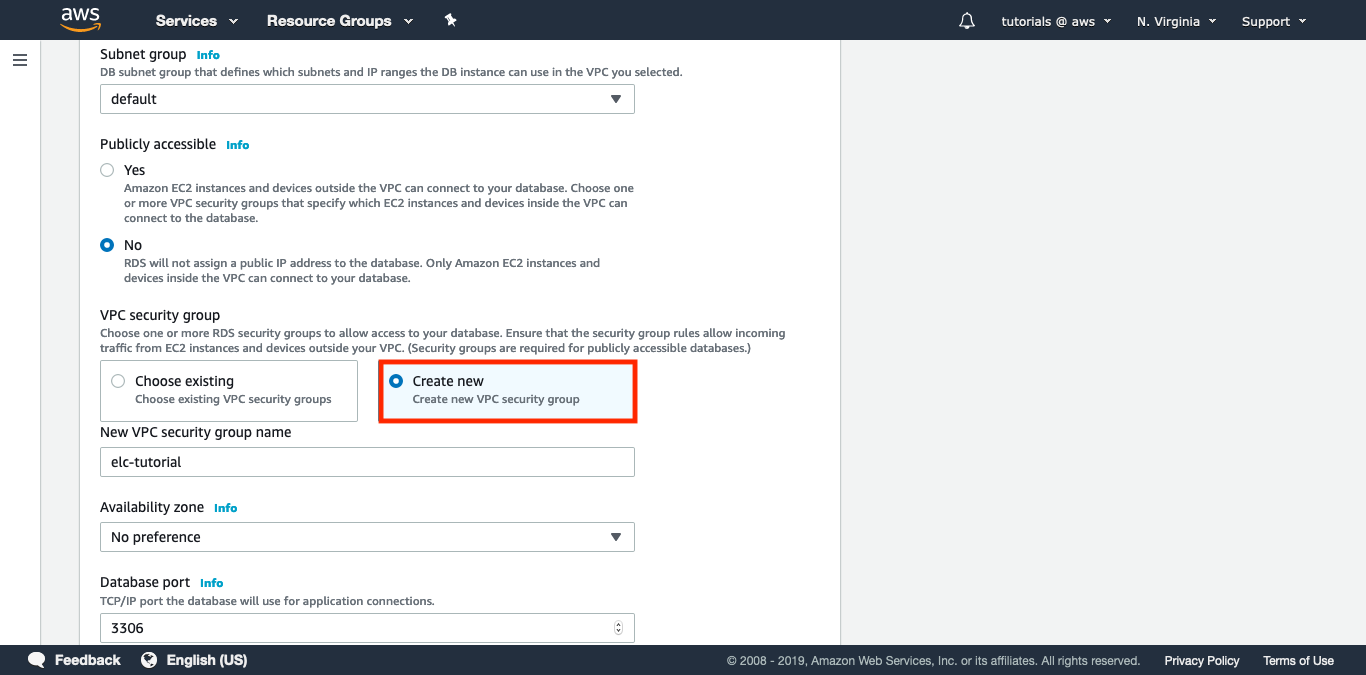This screenshot has height=675, width=1366.
Task: Click the globe language icon
Action: 150,660
